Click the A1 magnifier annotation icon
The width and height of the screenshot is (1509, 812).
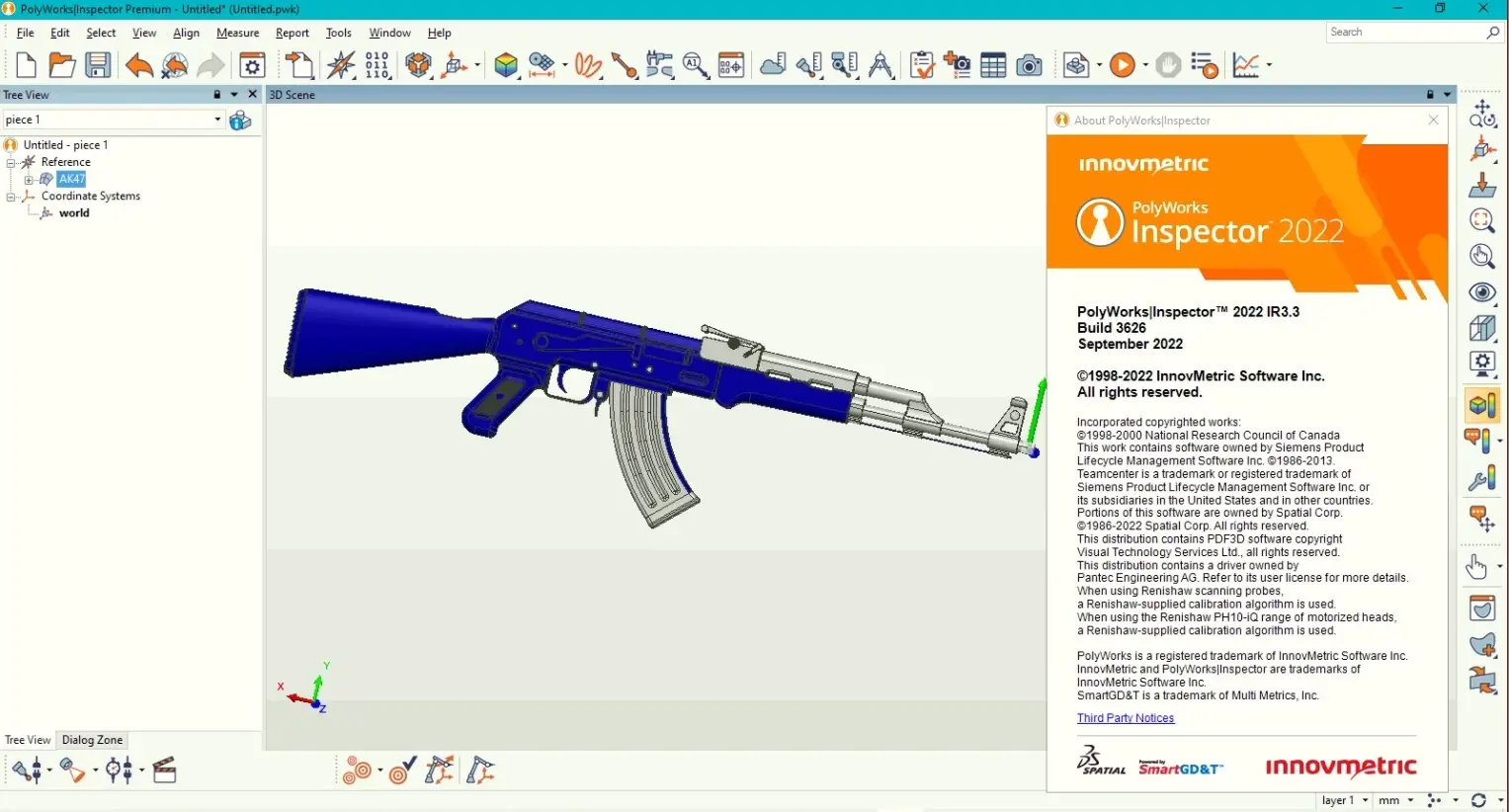(x=695, y=66)
